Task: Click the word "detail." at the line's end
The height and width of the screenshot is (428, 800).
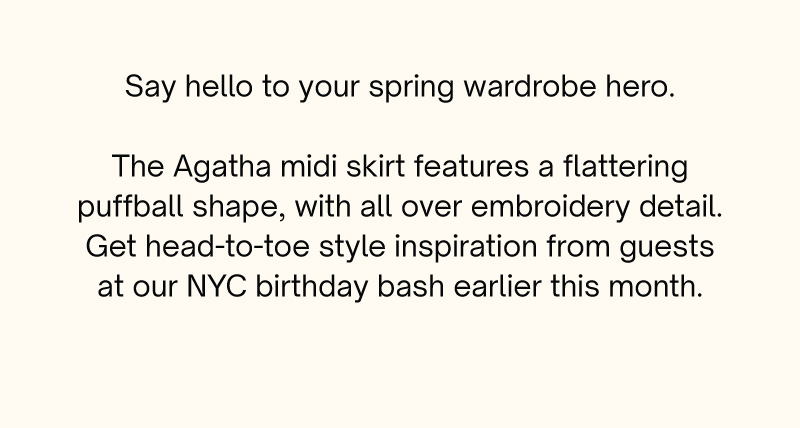Action: 681,206
